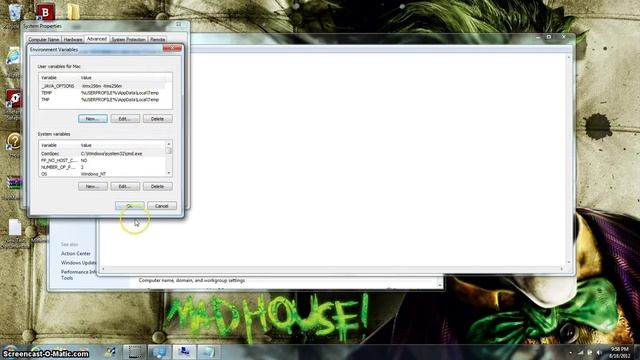Open Action Center link in System window
Viewport: 640px width, 360px height.
click(76, 253)
